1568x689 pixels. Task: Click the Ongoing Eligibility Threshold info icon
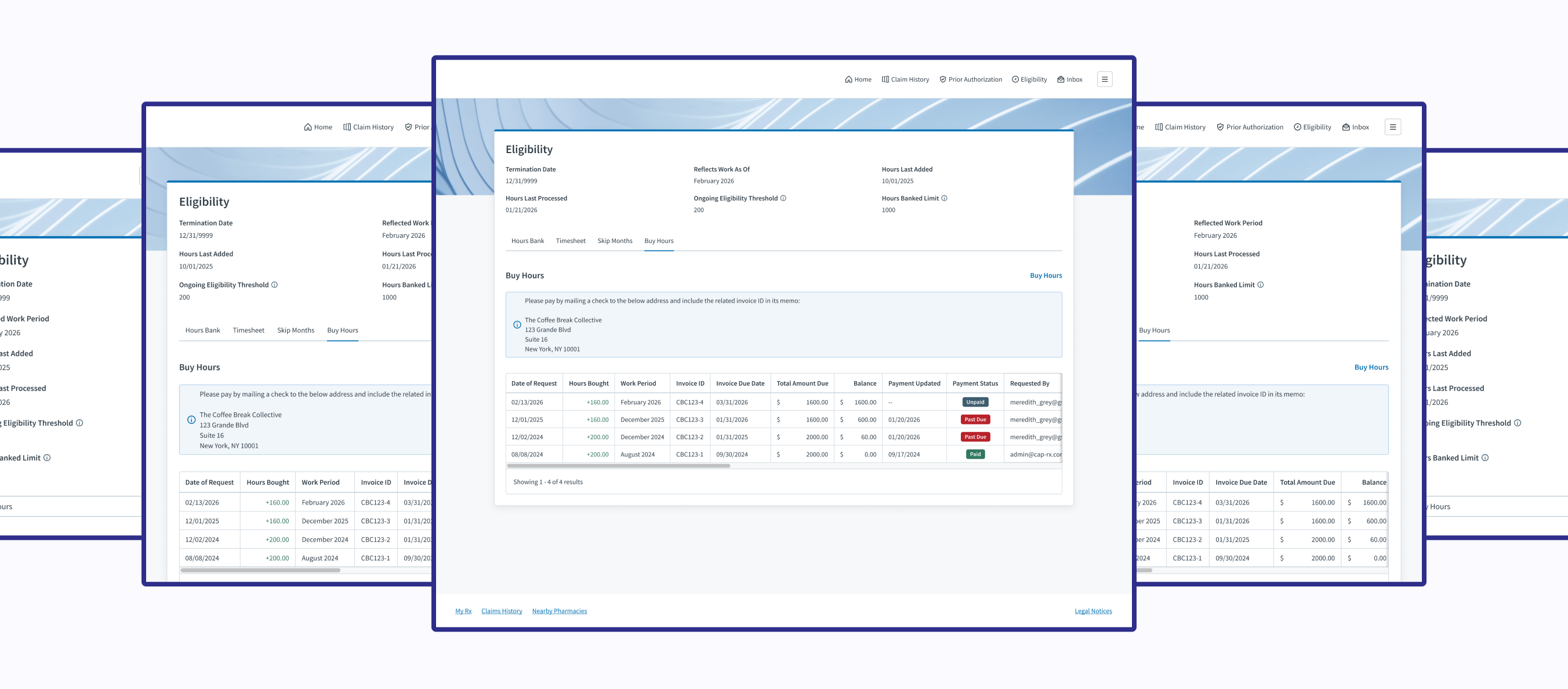783,198
